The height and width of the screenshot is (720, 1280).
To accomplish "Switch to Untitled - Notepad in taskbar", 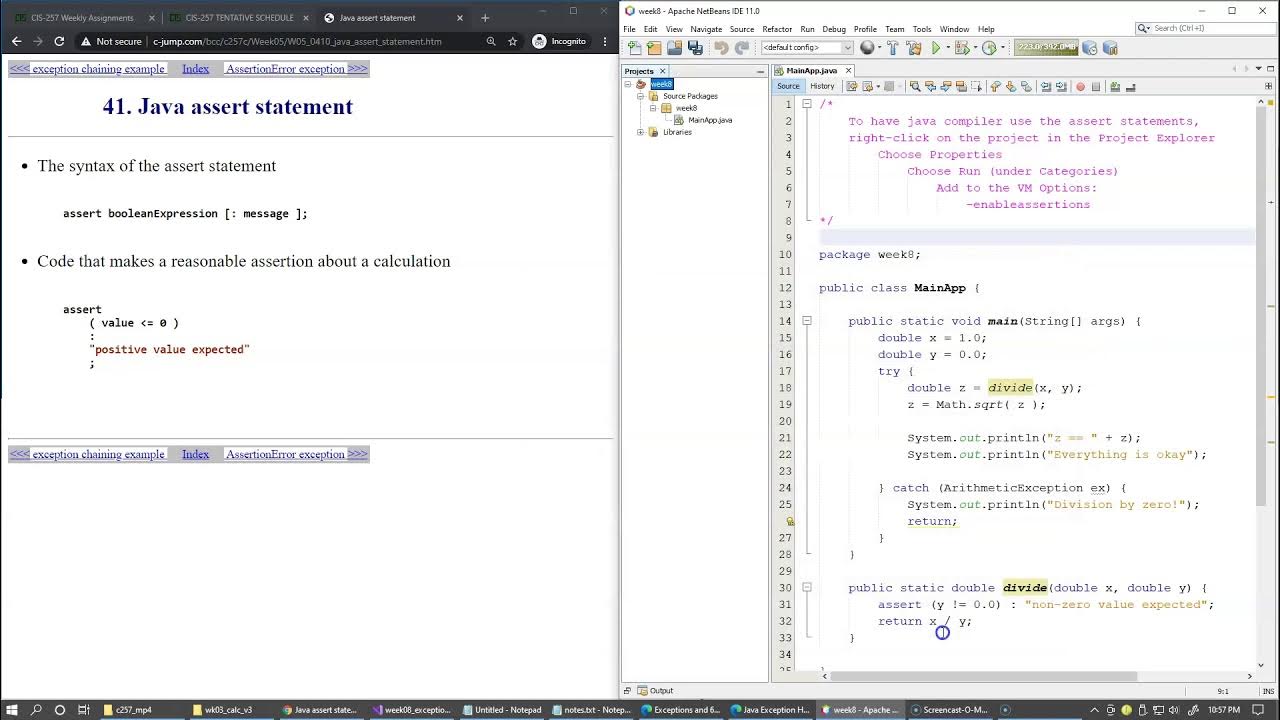I will click(501, 710).
